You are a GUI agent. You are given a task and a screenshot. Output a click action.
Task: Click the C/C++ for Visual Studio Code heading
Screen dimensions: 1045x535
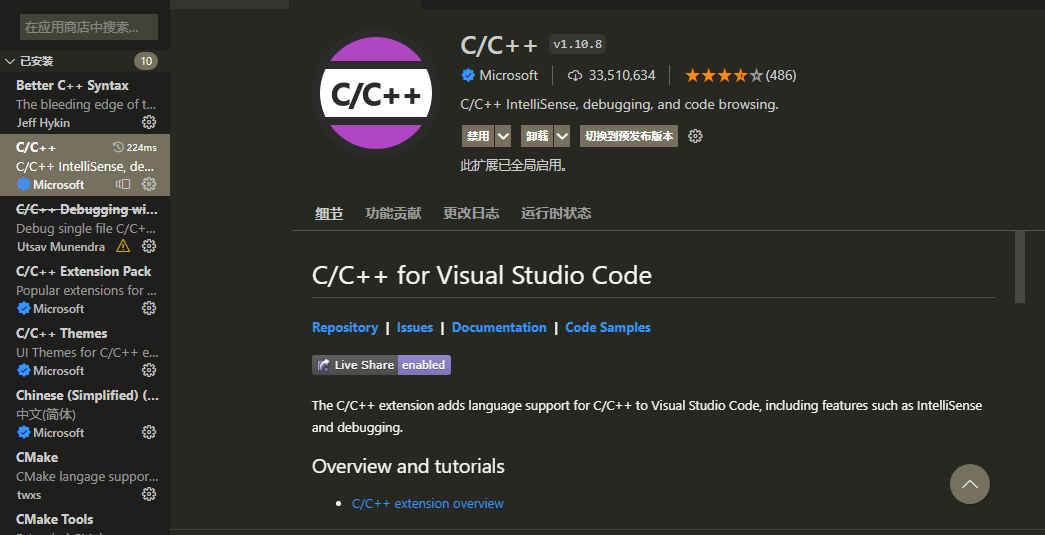pyautogui.click(x=482, y=275)
